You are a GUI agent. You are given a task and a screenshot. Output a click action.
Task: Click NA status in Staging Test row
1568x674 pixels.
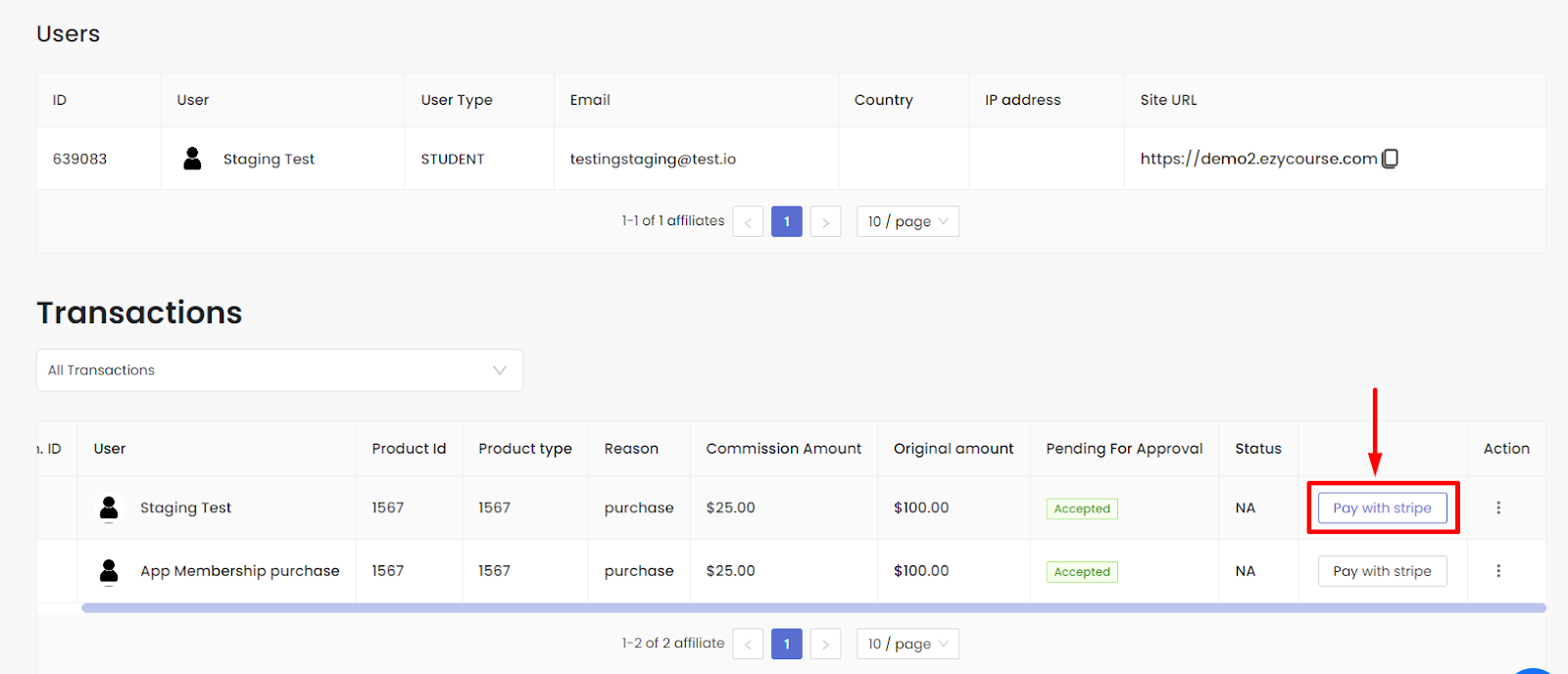coord(1246,507)
